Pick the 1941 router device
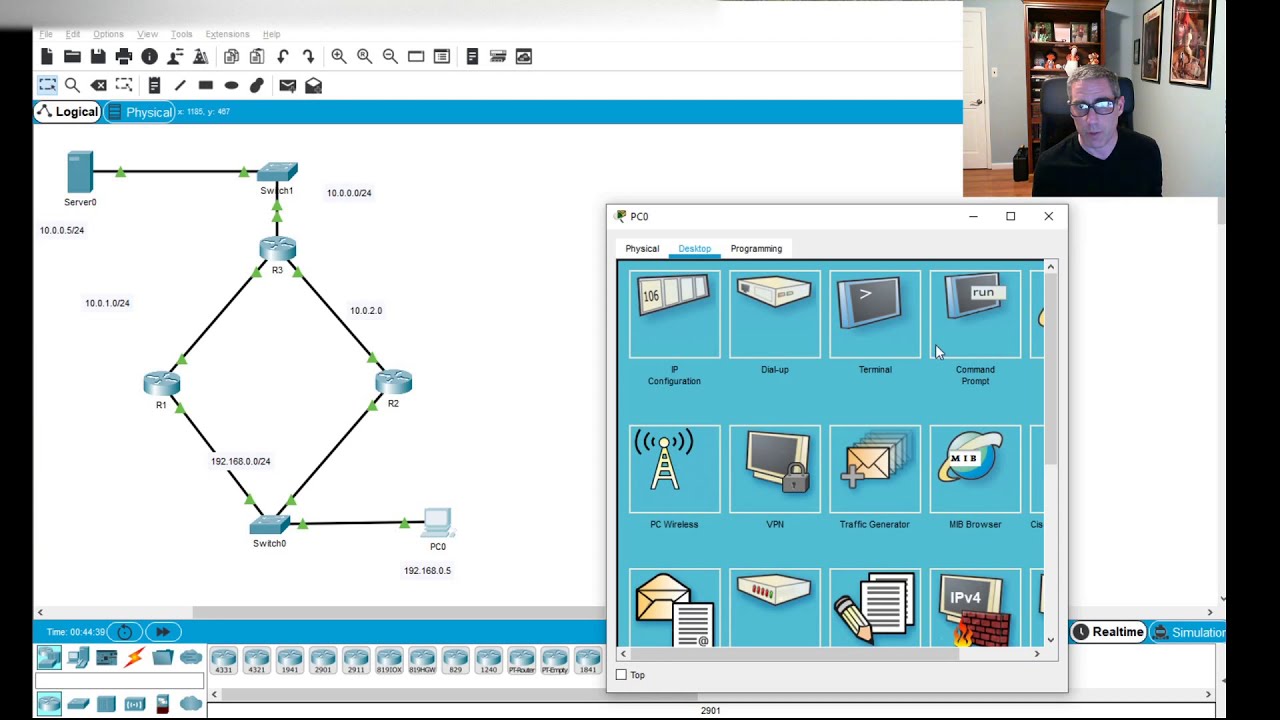The width and height of the screenshot is (1280, 720). point(289,661)
